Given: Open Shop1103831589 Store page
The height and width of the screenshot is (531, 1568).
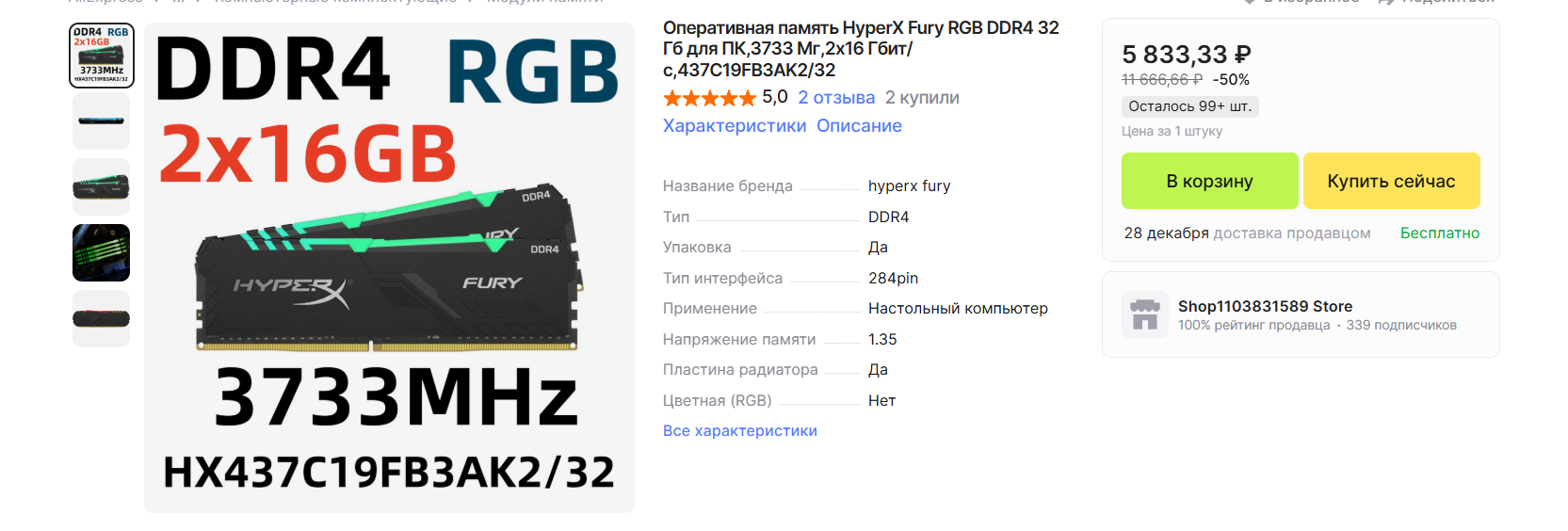Looking at the screenshot, I should point(1265,306).
